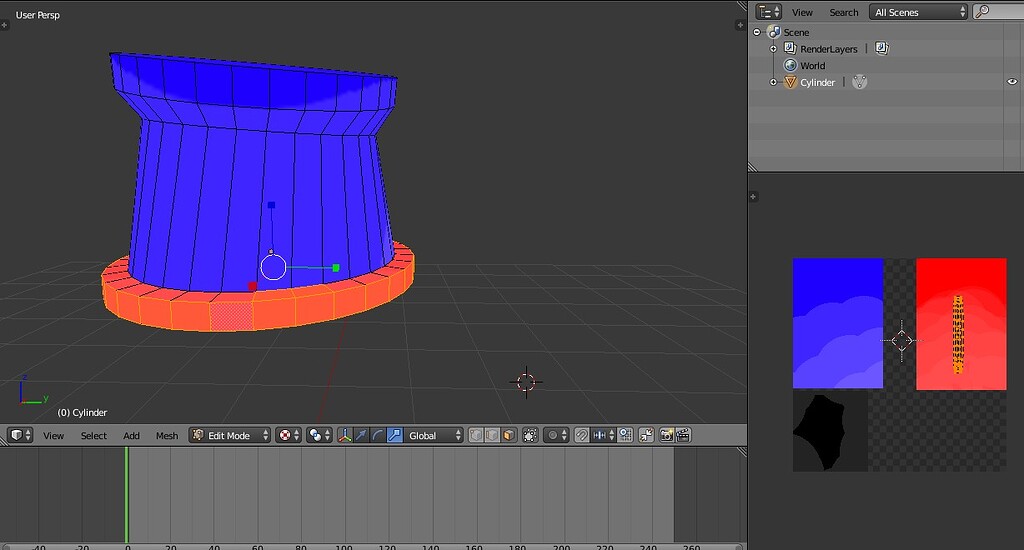The width and height of the screenshot is (1024, 550).
Task: Hide the Cylinder object with eye icon
Action: pos(1011,82)
